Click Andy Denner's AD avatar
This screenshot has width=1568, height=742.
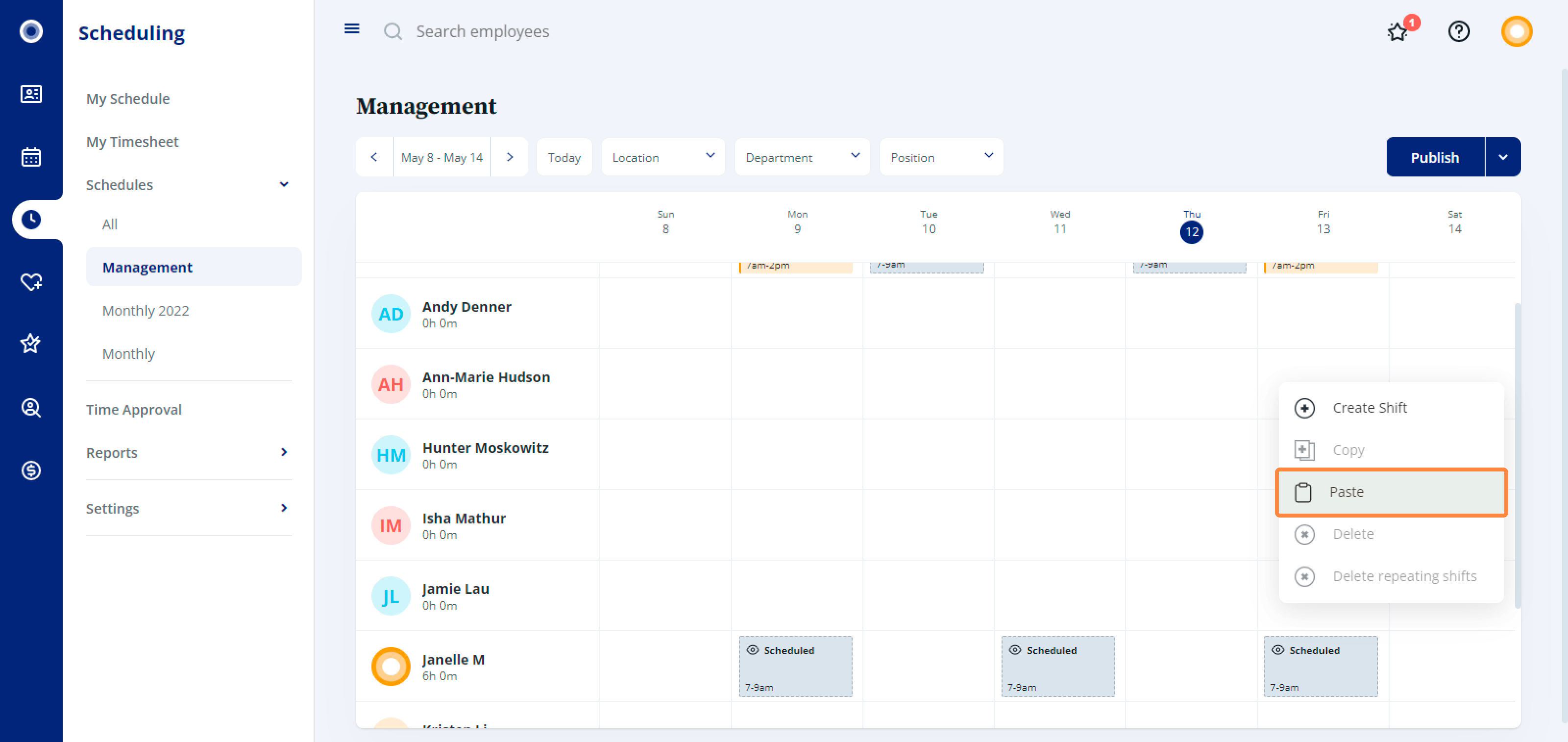pyautogui.click(x=391, y=314)
